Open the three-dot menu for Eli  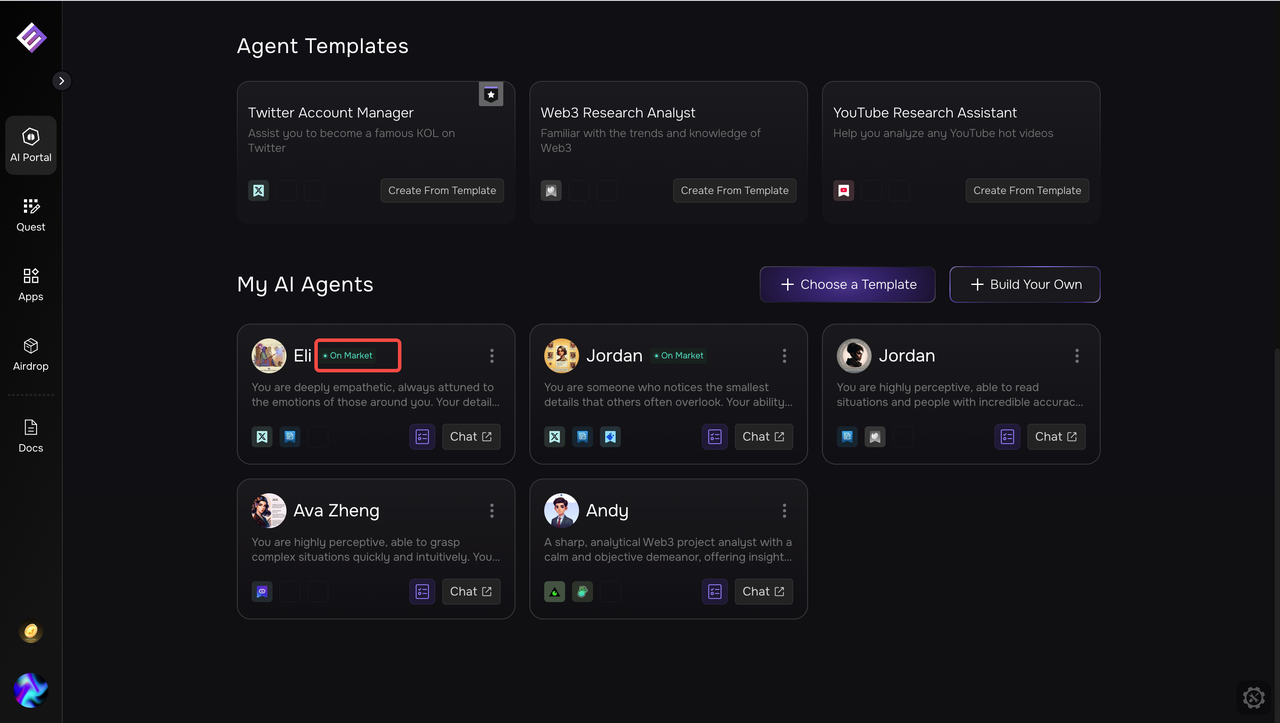coord(492,356)
